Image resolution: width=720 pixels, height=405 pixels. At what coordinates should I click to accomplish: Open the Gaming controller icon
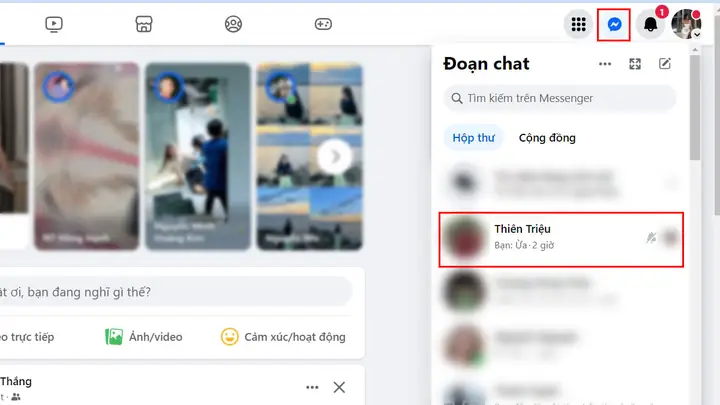323,24
